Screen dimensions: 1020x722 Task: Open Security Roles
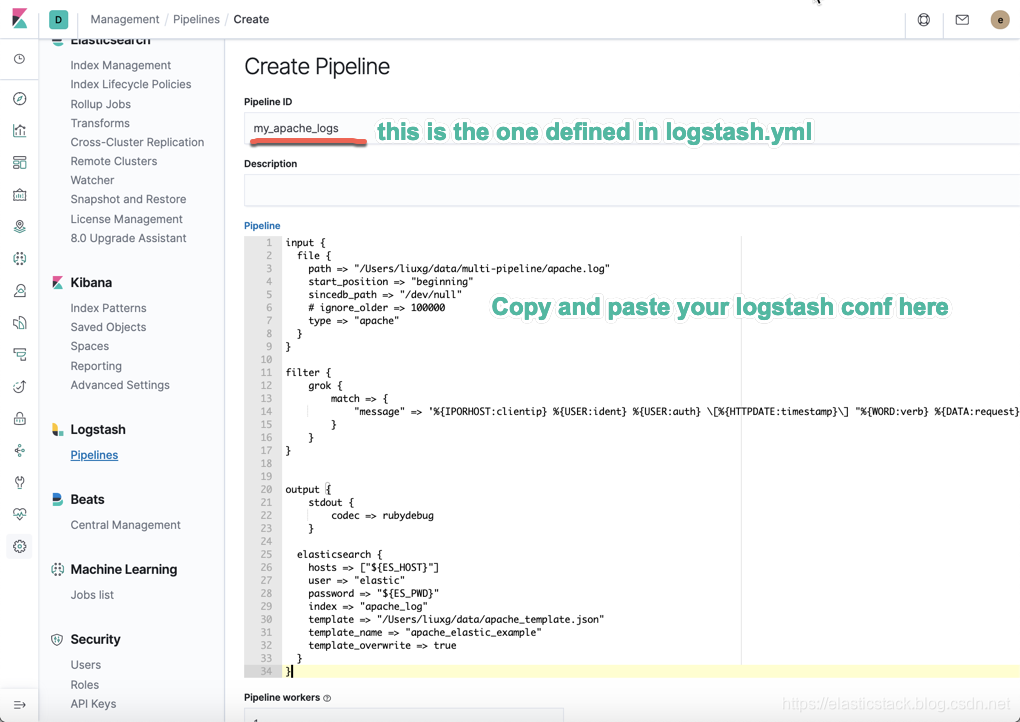[85, 685]
